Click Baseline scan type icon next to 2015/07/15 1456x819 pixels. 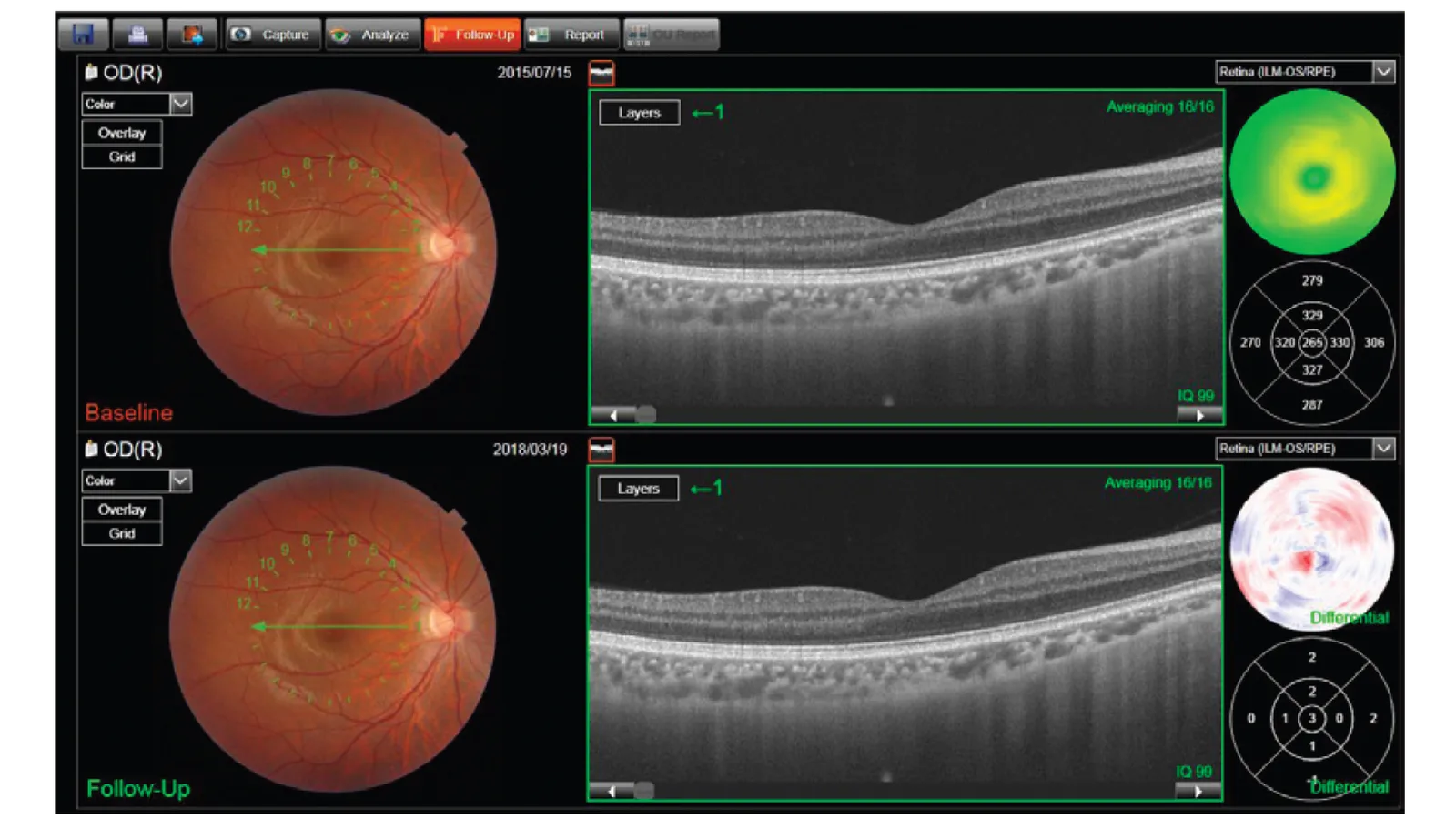[x=602, y=73]
